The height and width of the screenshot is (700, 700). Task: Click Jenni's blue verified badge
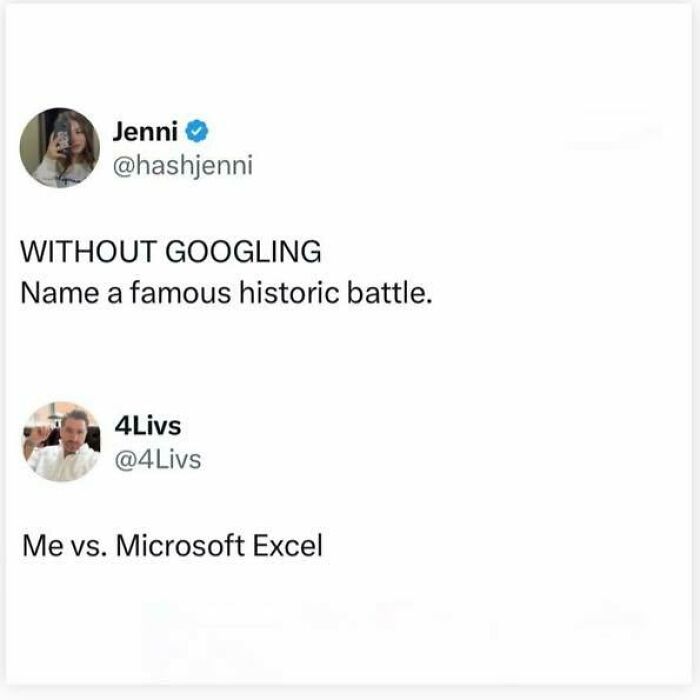tap(197, 132)
